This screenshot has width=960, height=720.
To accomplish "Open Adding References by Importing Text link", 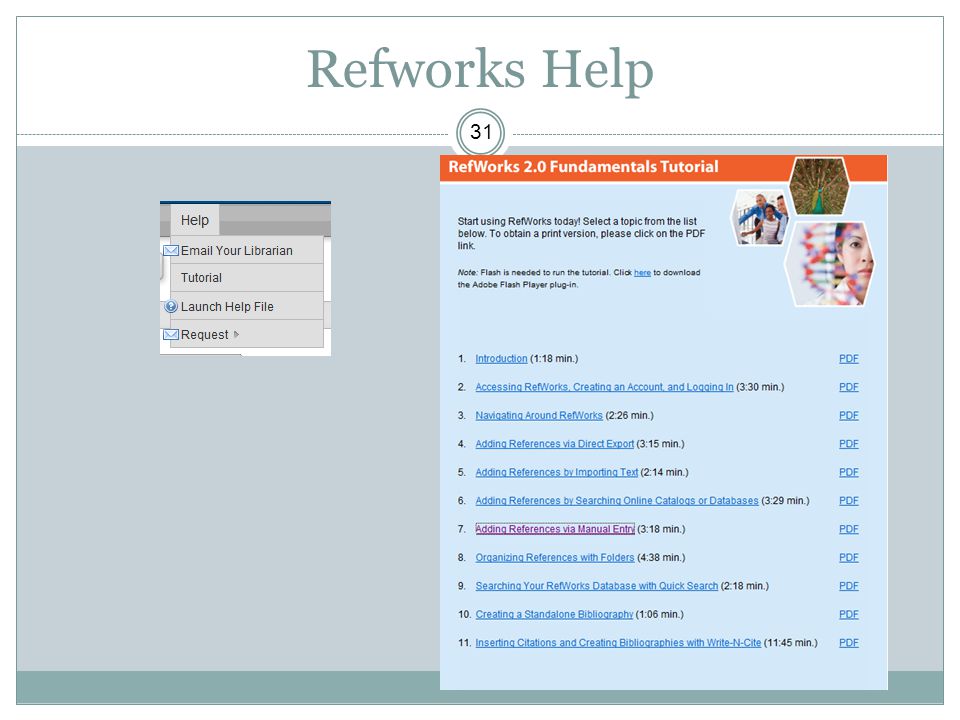I will tap(557, 473).
